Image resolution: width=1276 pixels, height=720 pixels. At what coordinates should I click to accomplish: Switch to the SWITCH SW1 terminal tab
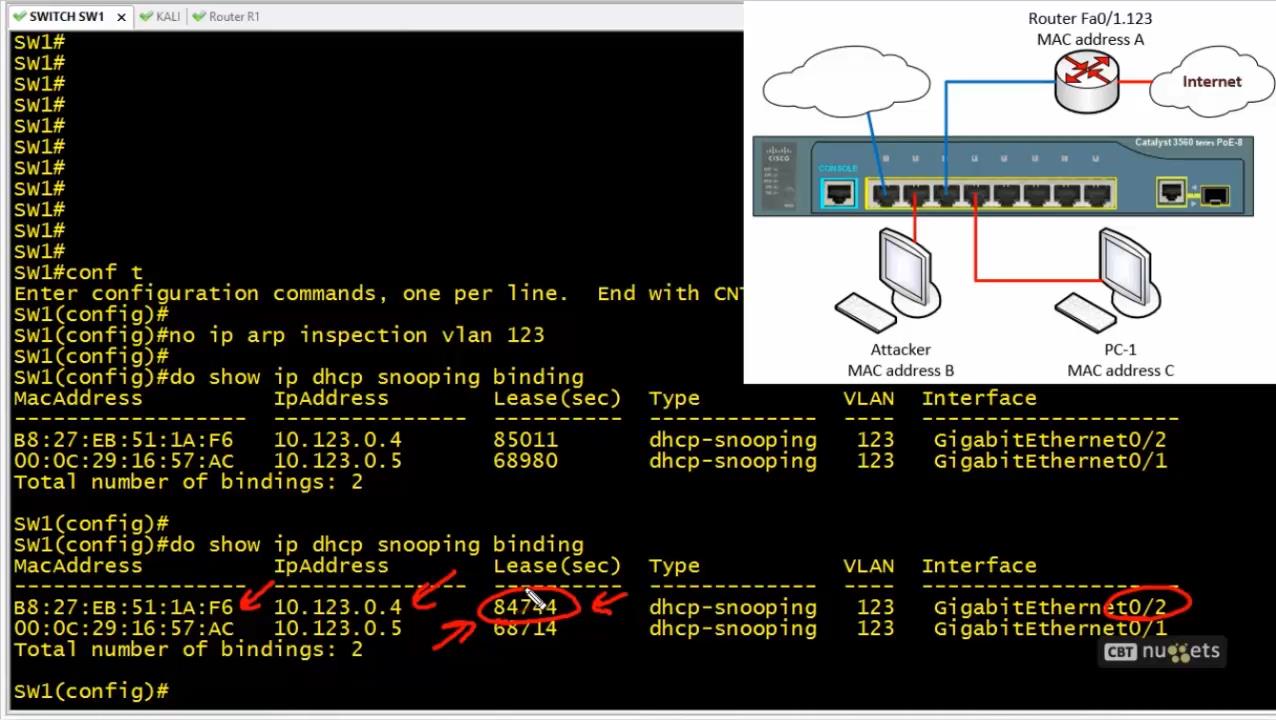click(x=67, y=17)
